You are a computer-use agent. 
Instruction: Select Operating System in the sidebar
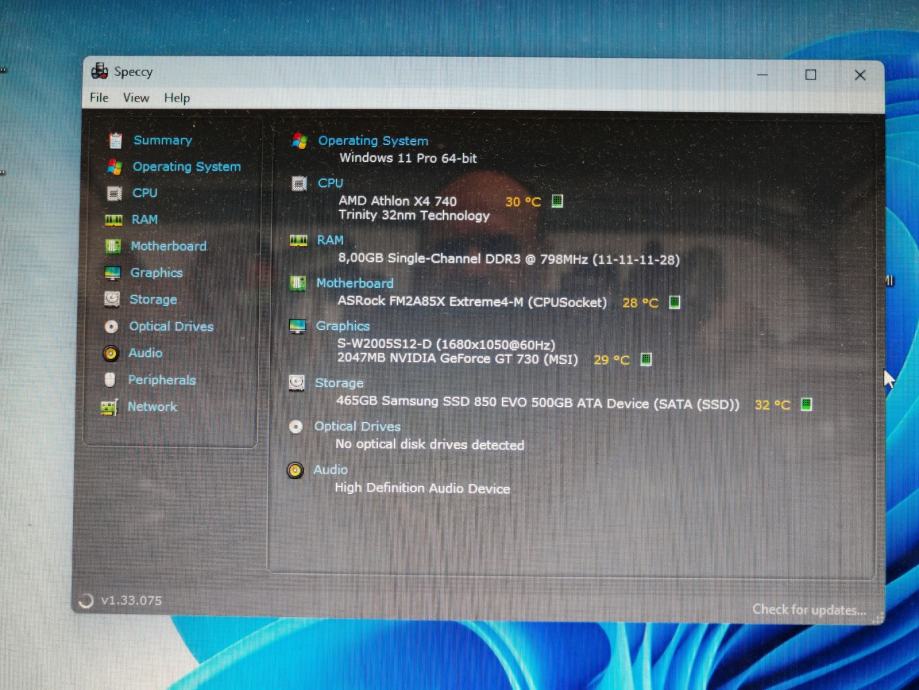click(x=187, y=166)
